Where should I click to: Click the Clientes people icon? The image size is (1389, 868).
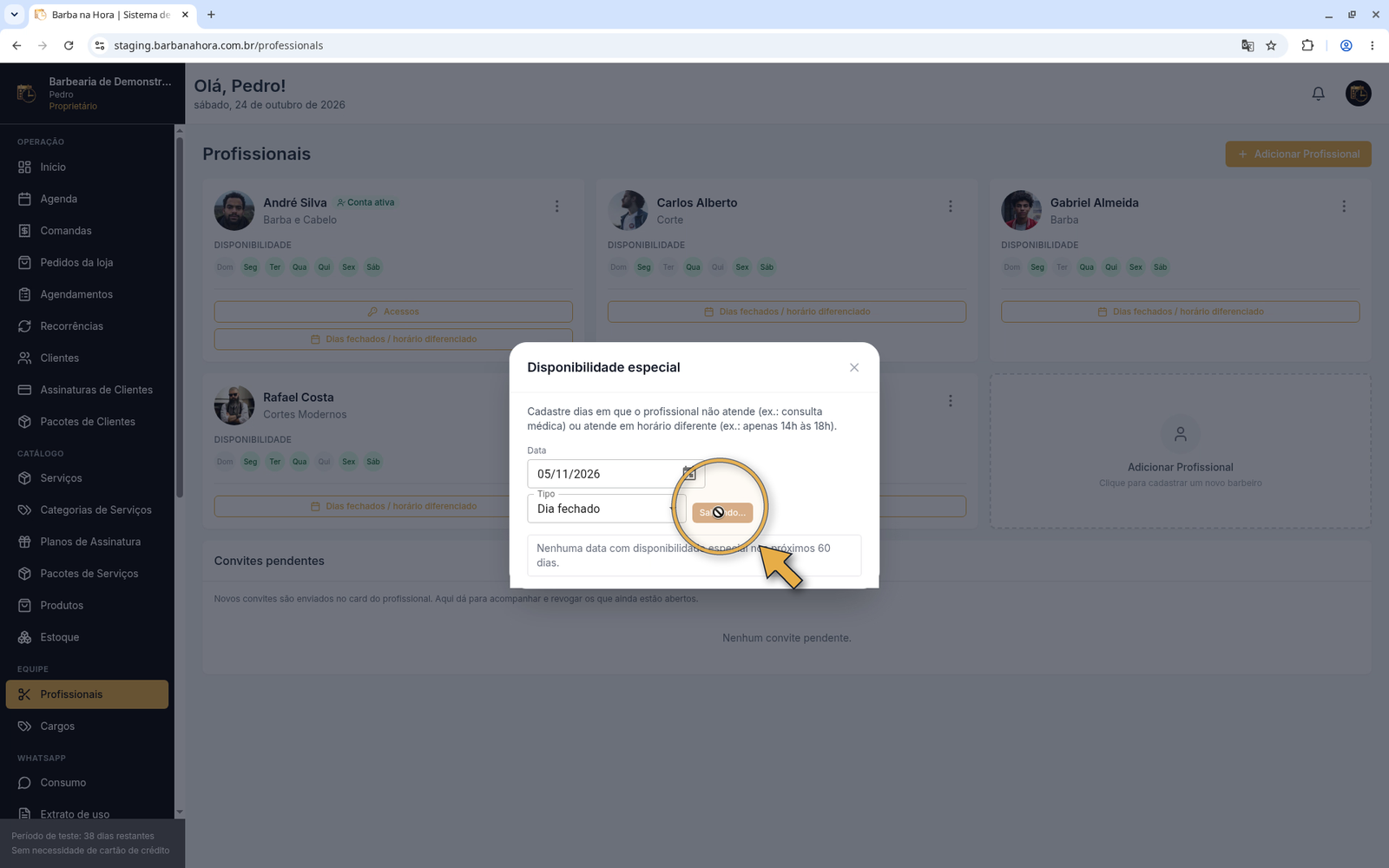coord(24,358)
